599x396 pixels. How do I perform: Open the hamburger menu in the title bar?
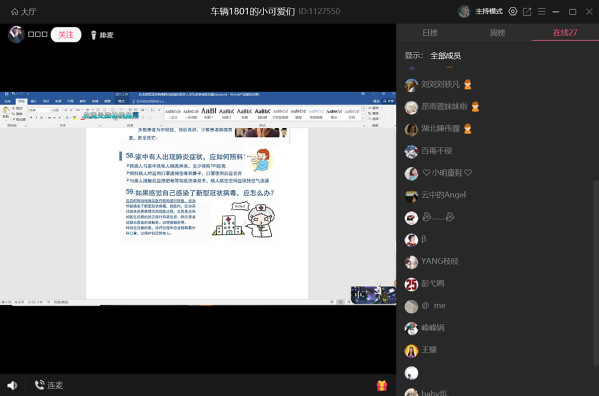pyautogui.click(x=542, y=11)
